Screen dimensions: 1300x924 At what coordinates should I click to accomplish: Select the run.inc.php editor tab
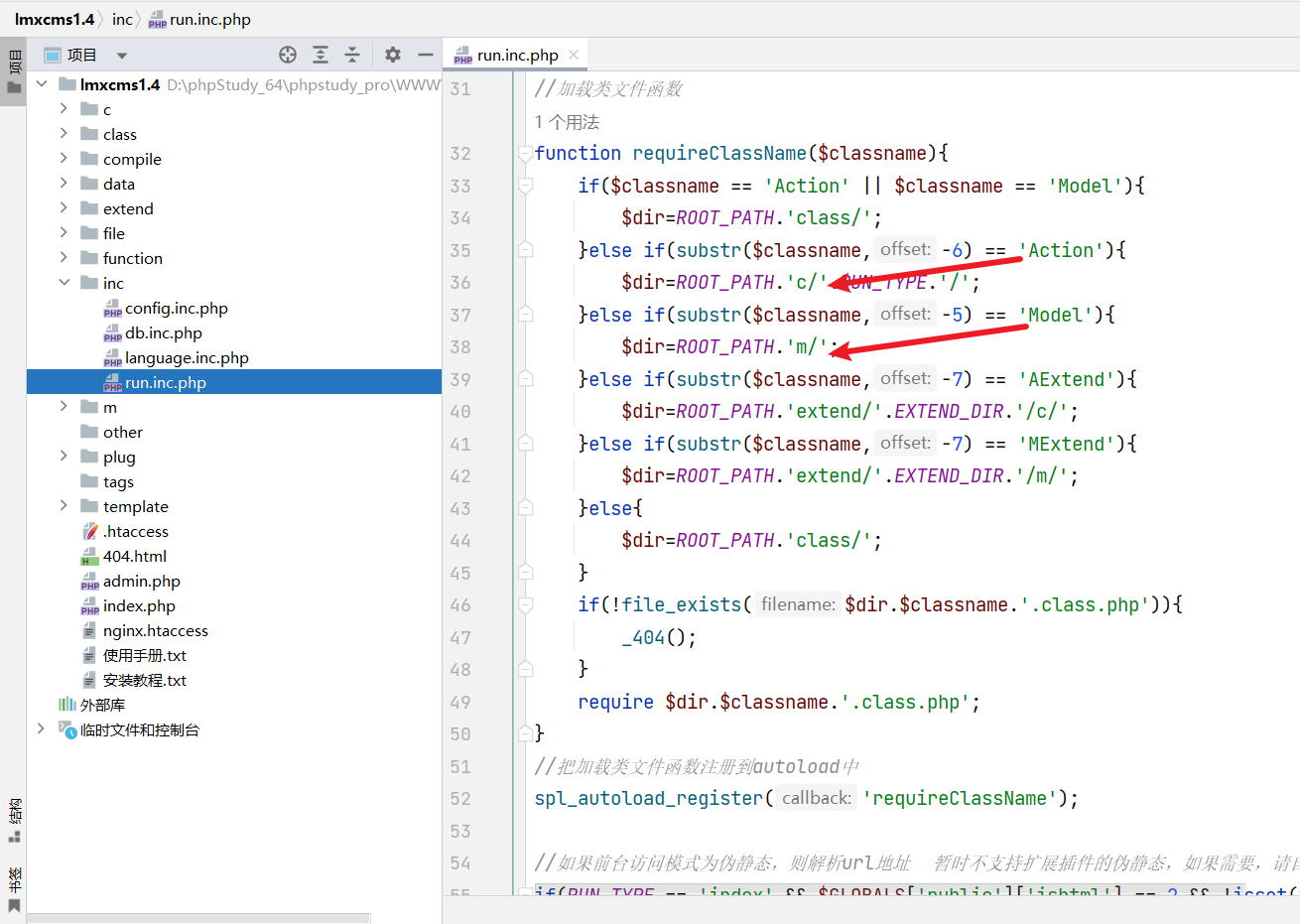517,55
